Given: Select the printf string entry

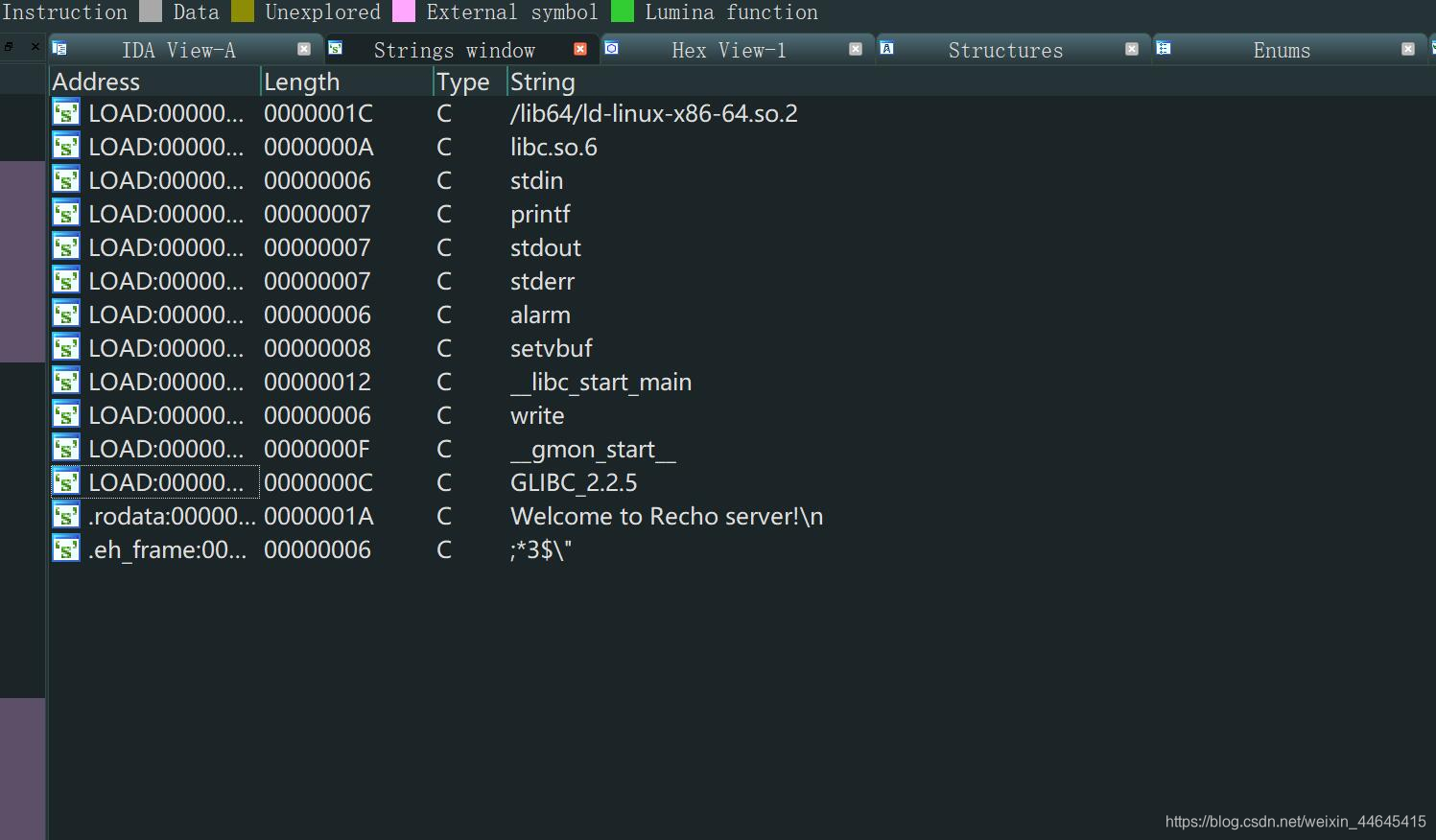Looking at the screenshot, I should click(x=540, y=214).
